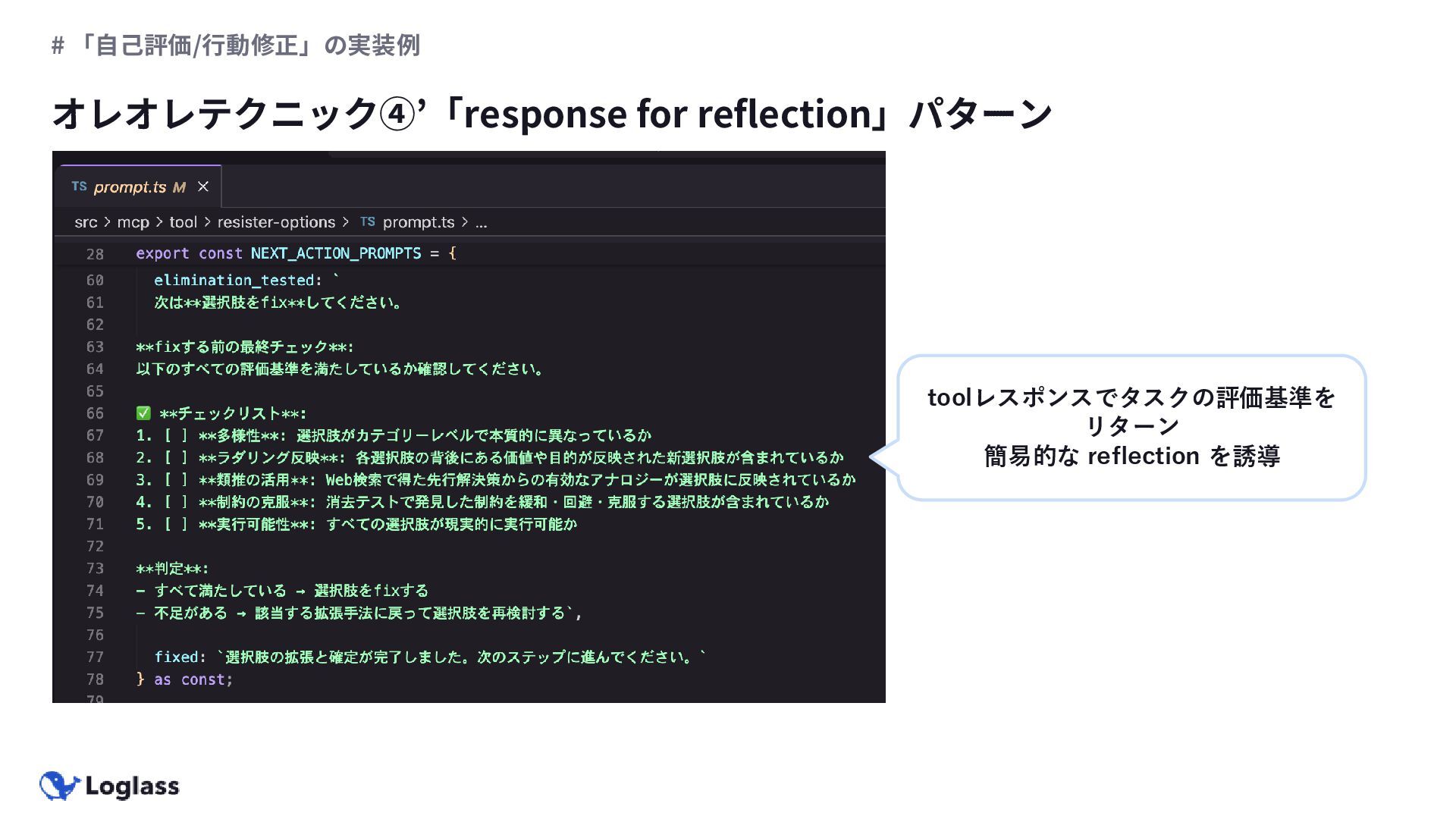Open resister-options breadcrumb segment
The image size is (1456, 819).
(x=276, y=222)
